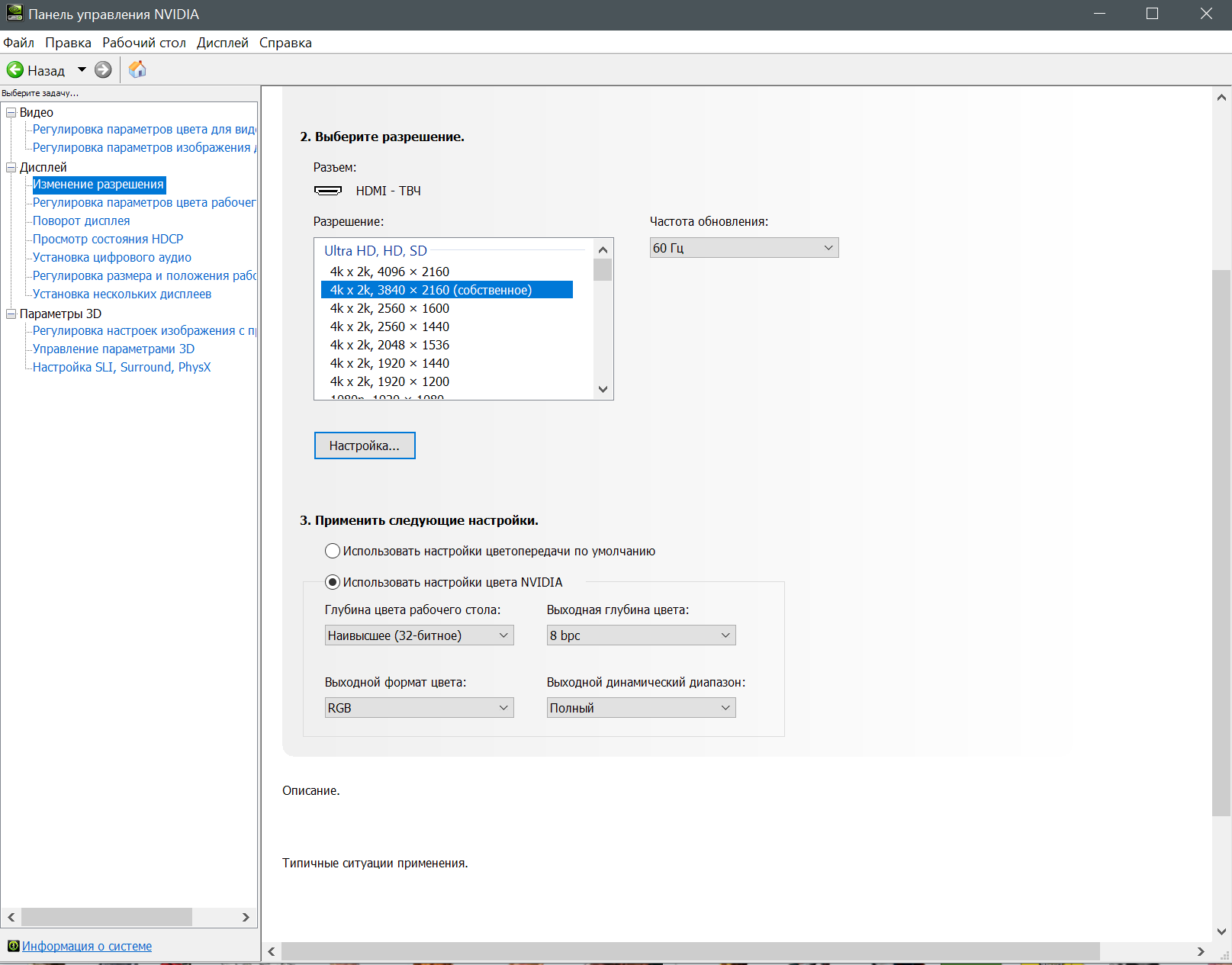Collapse the Дисплей tree node

tap(11, 167)
